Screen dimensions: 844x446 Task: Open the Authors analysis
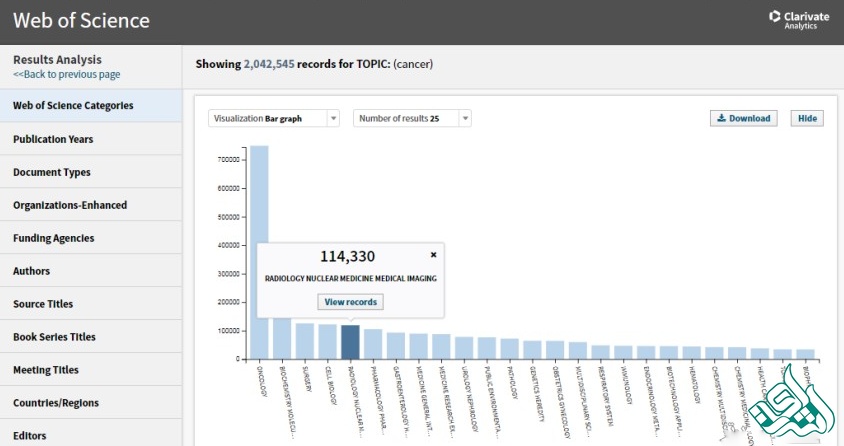point(31,271)
